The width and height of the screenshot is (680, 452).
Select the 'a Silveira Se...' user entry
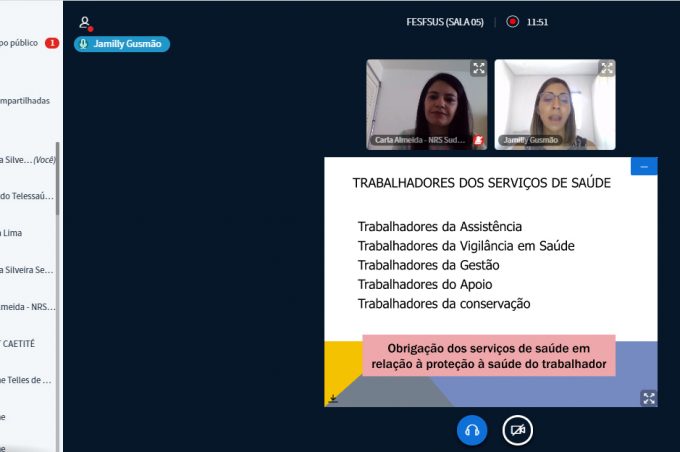coord(28,270)
